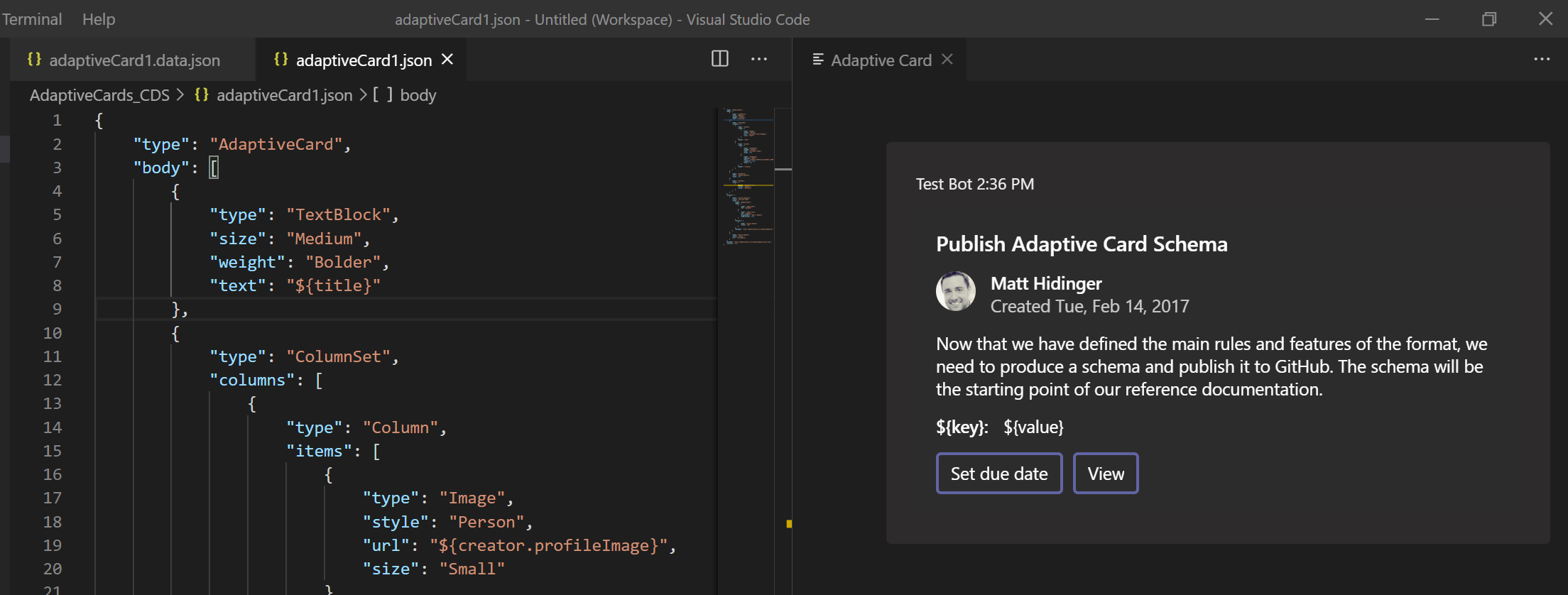
Task: Click the Matt Hidinger name text
Action: (x=1046, y=283)
